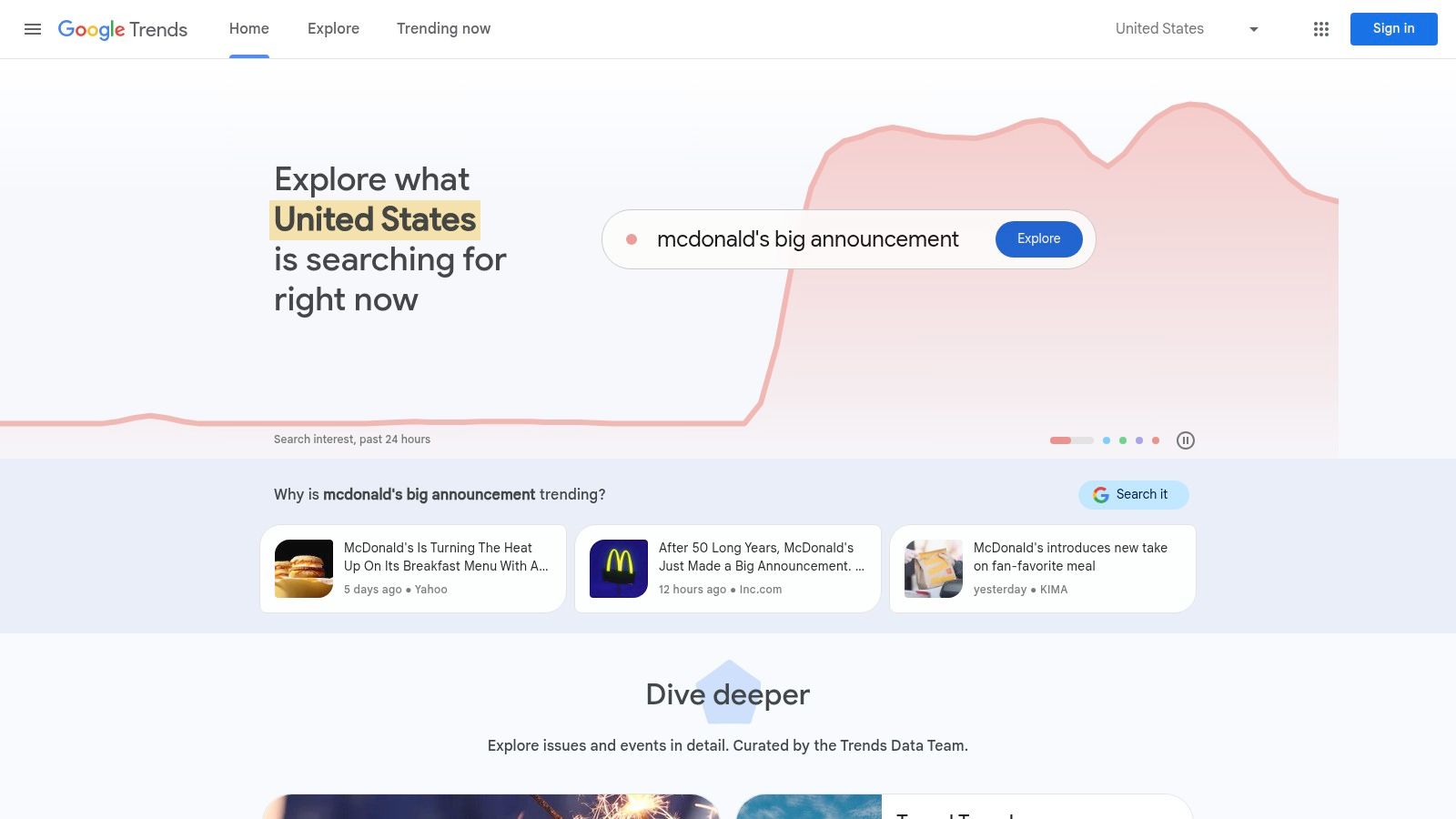Image resolution: width=1456 pixels, height=819 pixels.
Task: Click "Why is mcdonald's big announcement trending?" text
Action: click(440, 495)
